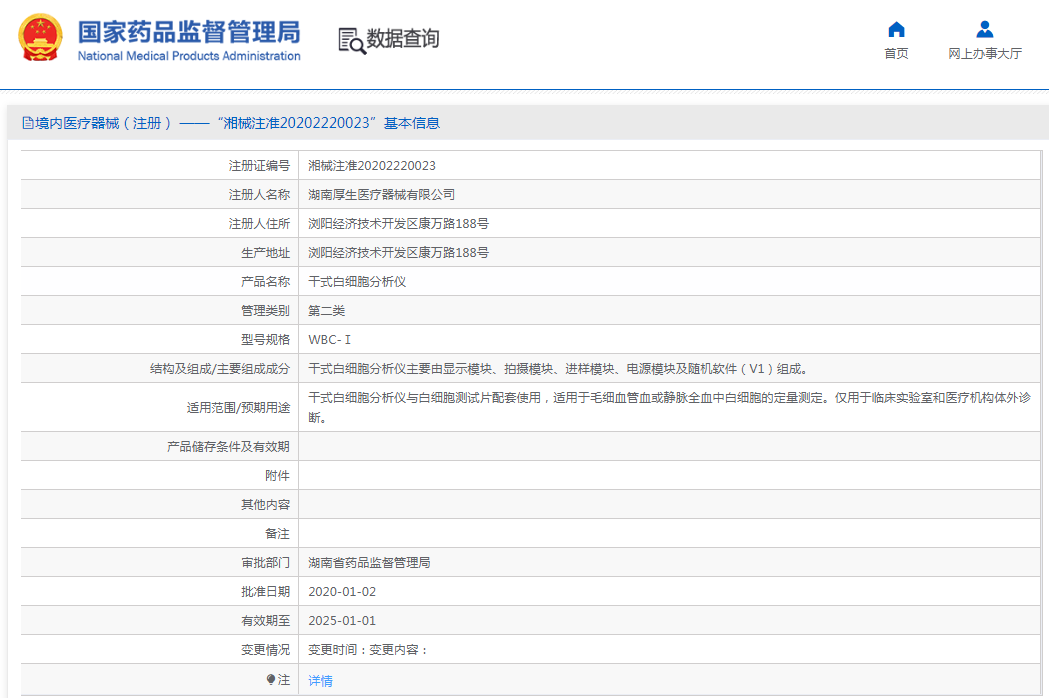This screenshot has height=698, width=1049.
Task: Click the lightbulb icon beside 注
Action: tap(270, 680)
